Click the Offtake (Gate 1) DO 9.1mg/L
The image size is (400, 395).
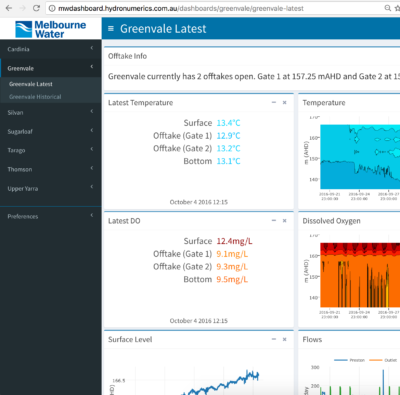click(232, 254)
